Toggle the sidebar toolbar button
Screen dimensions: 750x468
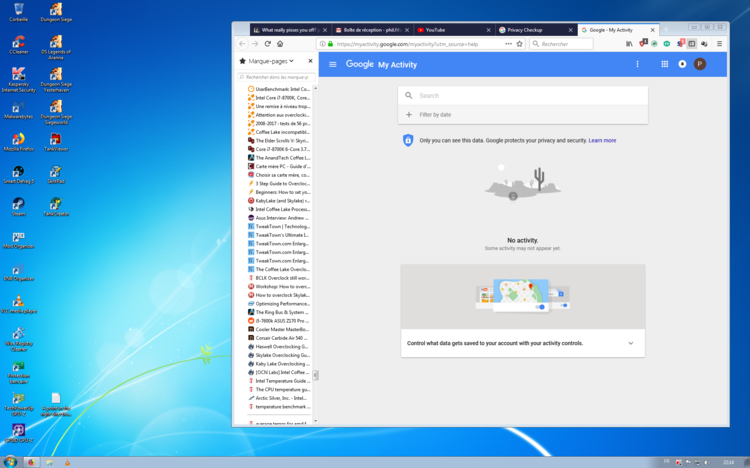(692, 44)
